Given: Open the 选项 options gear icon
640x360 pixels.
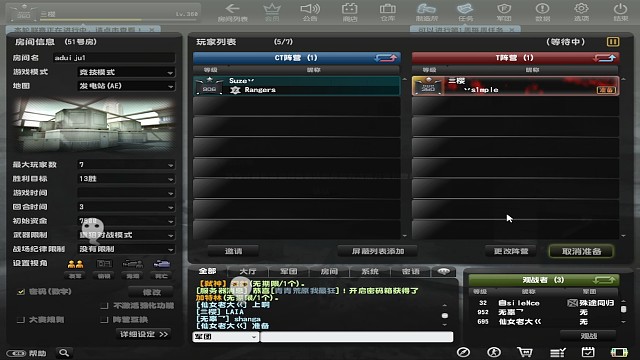Looking at the screenshot, I should point(581,12).
